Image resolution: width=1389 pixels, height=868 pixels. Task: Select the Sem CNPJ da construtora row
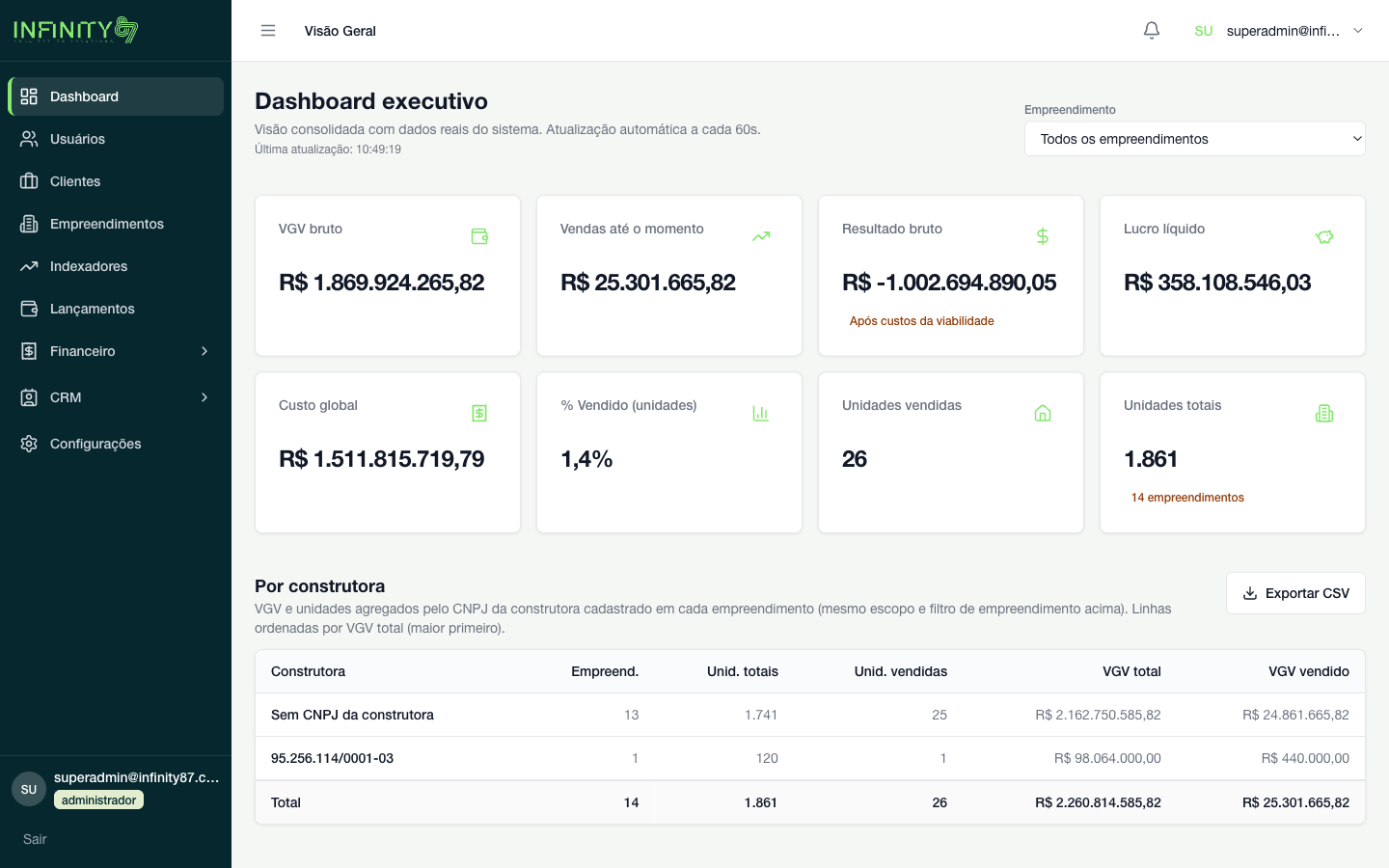pyautogui.click(x=810, y=715)
